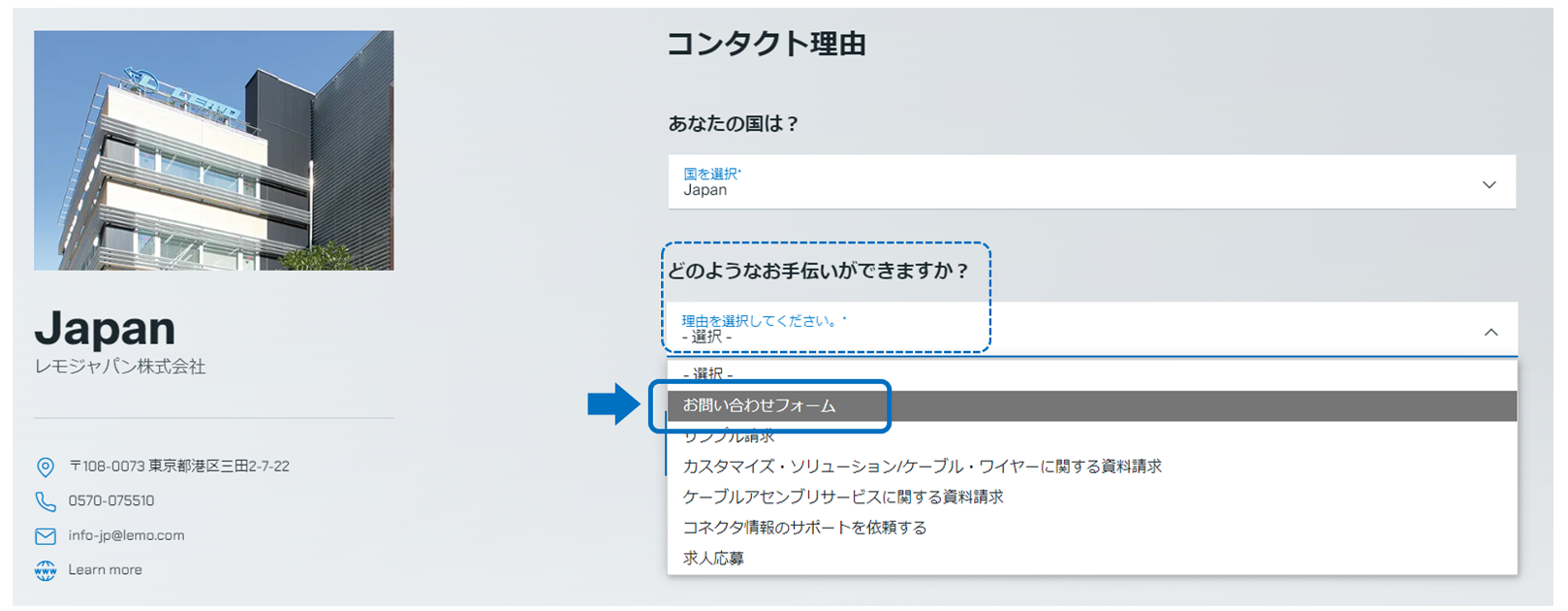
Task: Select 求人応募 from the reason list
Action: 1091,559
